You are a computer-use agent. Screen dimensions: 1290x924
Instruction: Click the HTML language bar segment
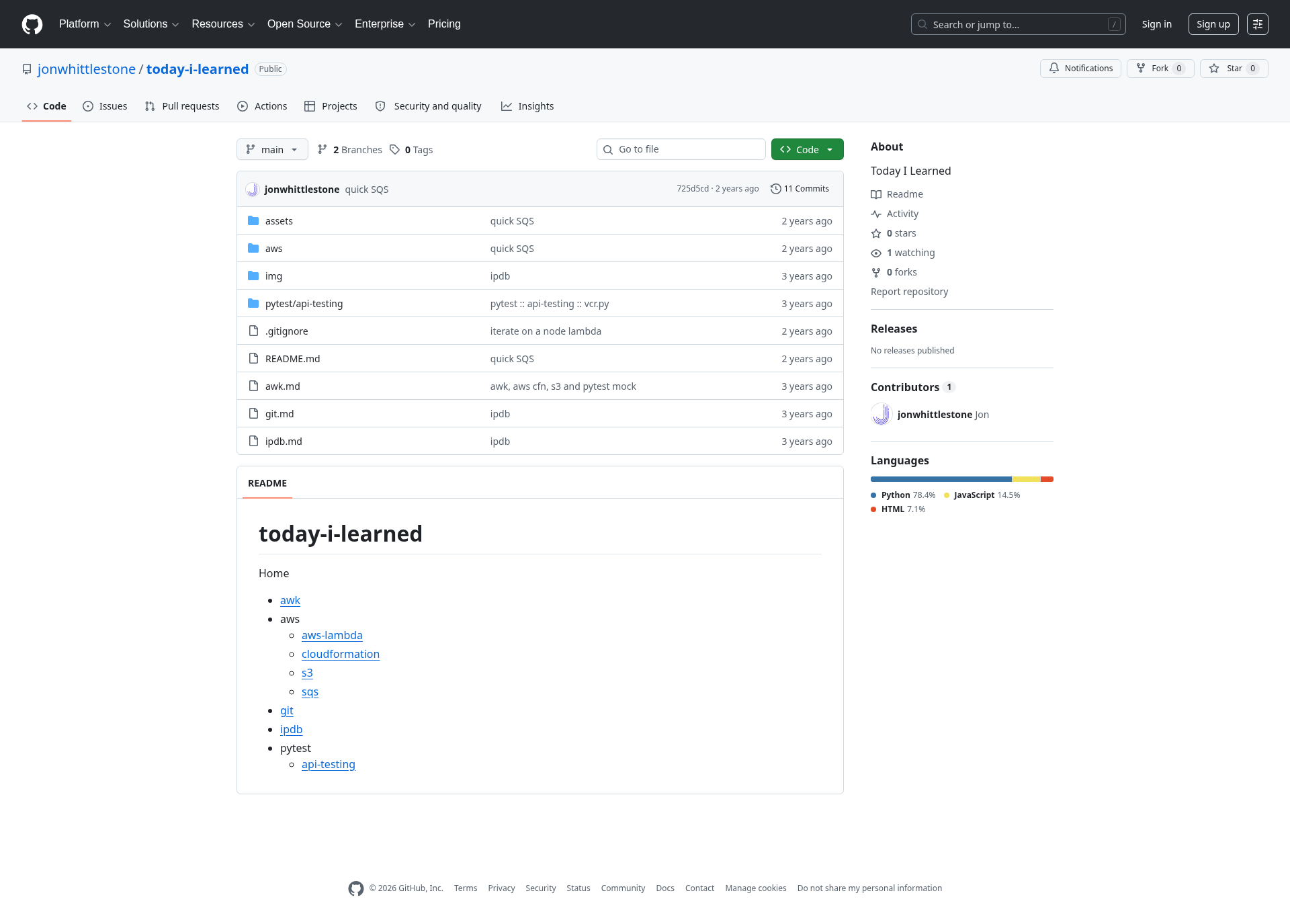pyautogui.click(x=1047, y=479)
